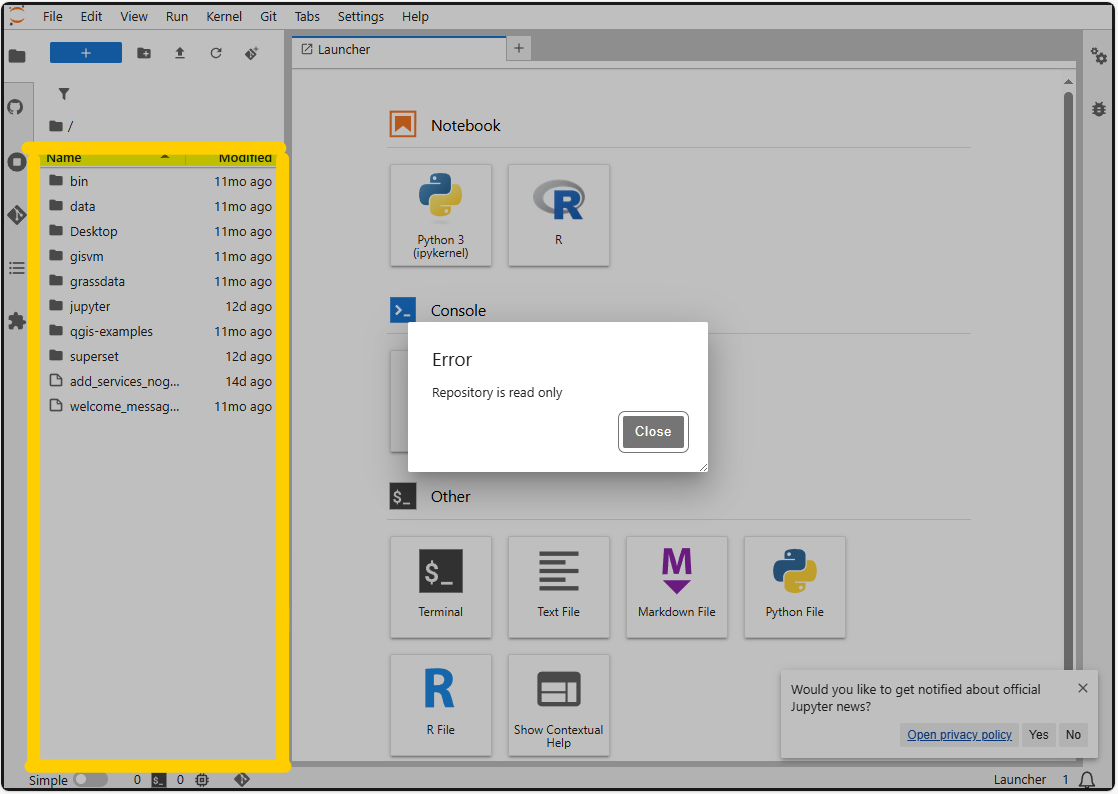Create a new Markdown File
Image resolution: width=1118 pixels, height=794 pixels.
pyautogui.click(x=677, y=587)
